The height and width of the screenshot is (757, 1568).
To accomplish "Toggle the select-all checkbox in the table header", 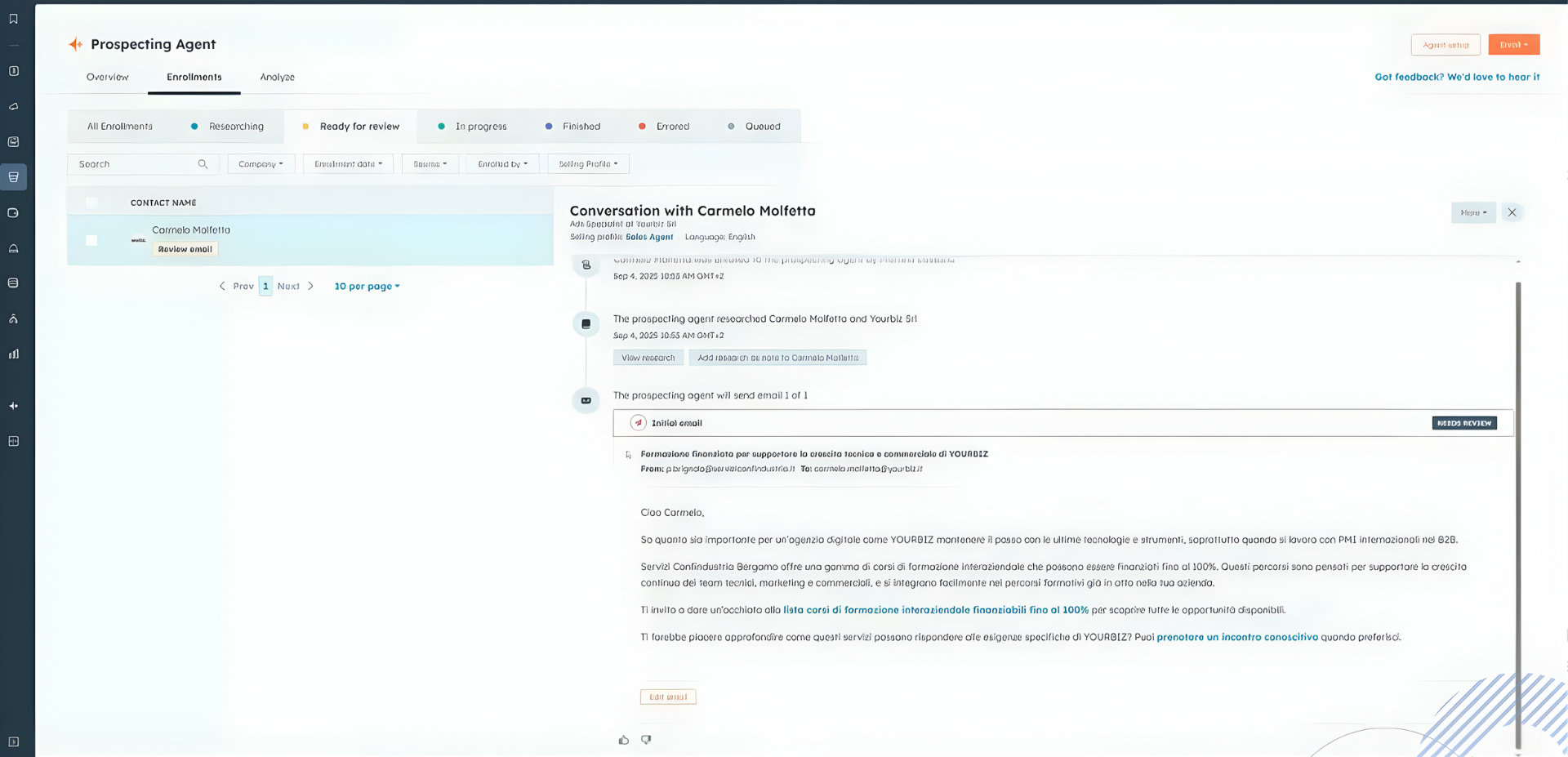I will coord(91,202).
